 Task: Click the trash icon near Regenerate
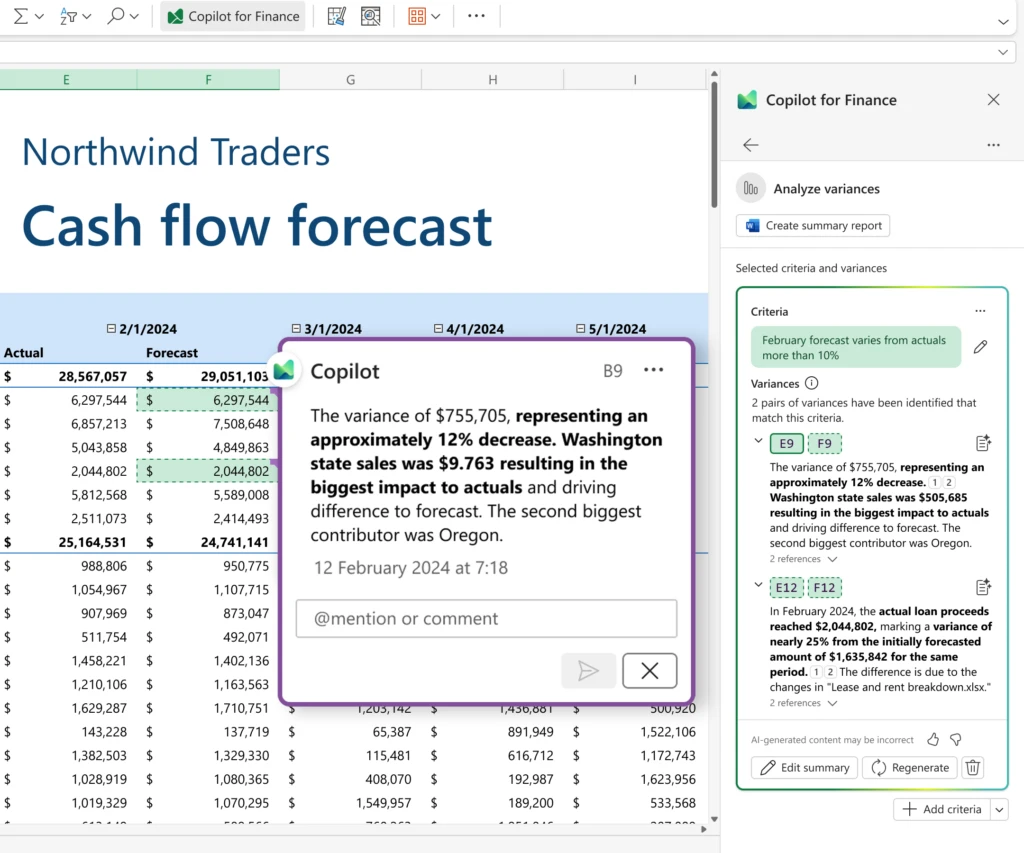tap(972, 767)
